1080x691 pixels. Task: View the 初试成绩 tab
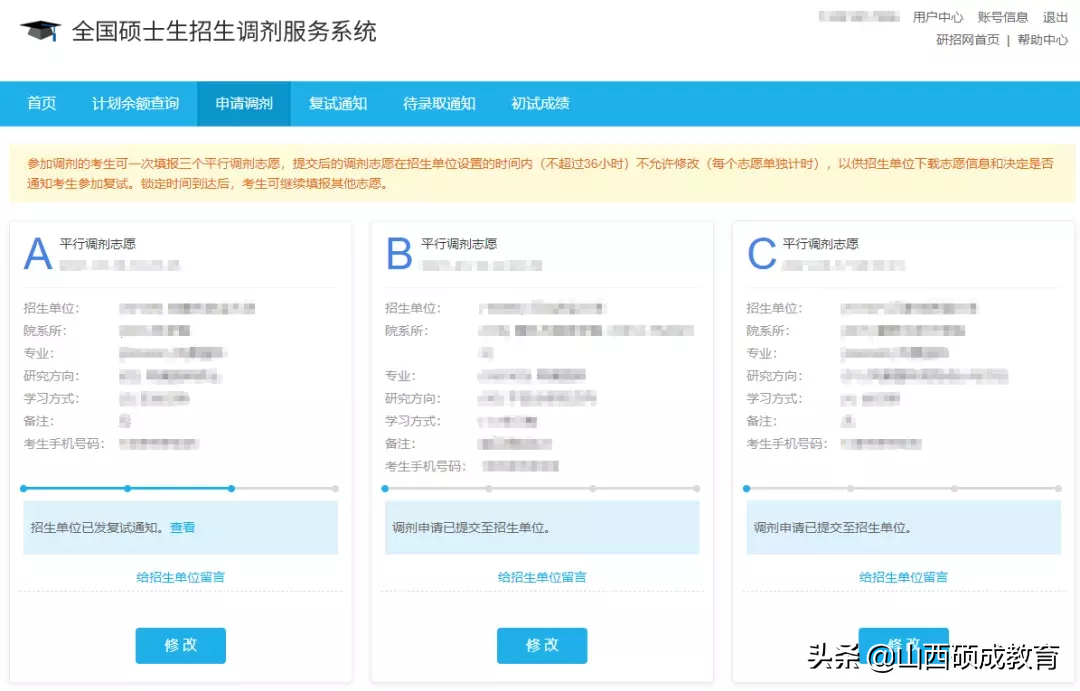click(540, 104)
